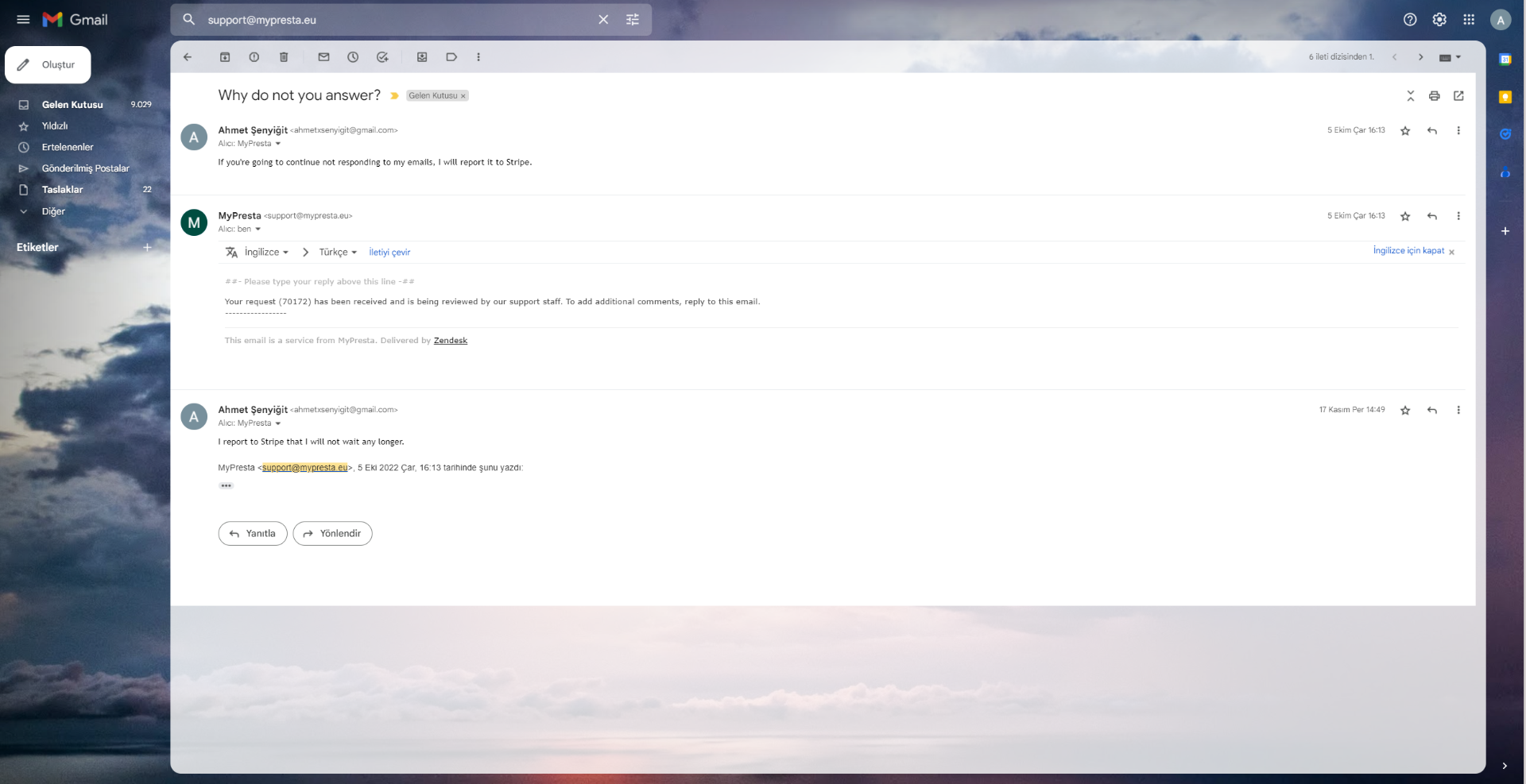Click the search magnifier icon
The height and width of the screenshot is (784, 1526).
point(188,20)
